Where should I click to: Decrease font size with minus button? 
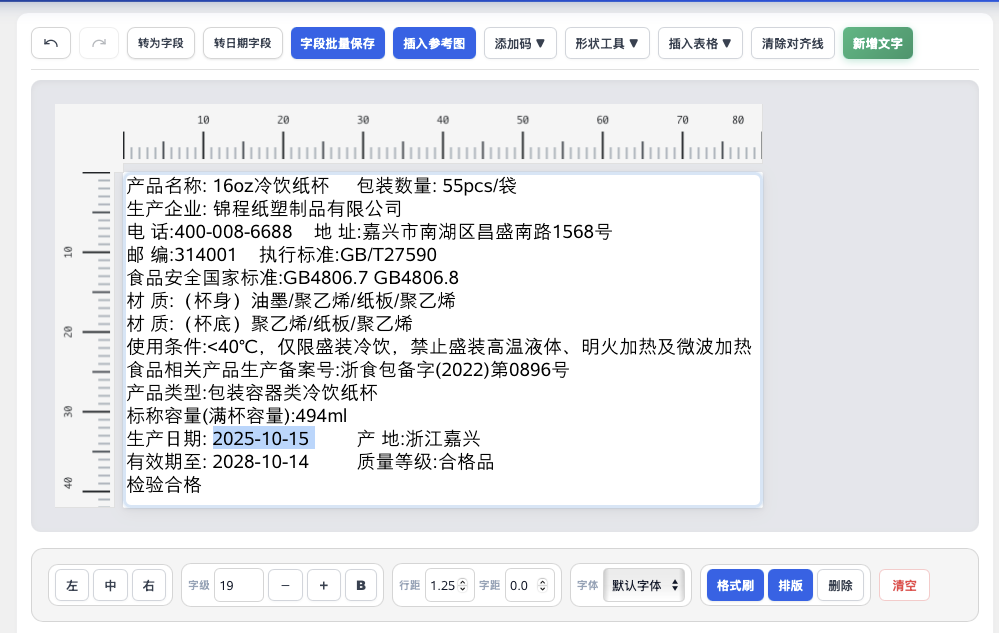(x=285, y=585)
